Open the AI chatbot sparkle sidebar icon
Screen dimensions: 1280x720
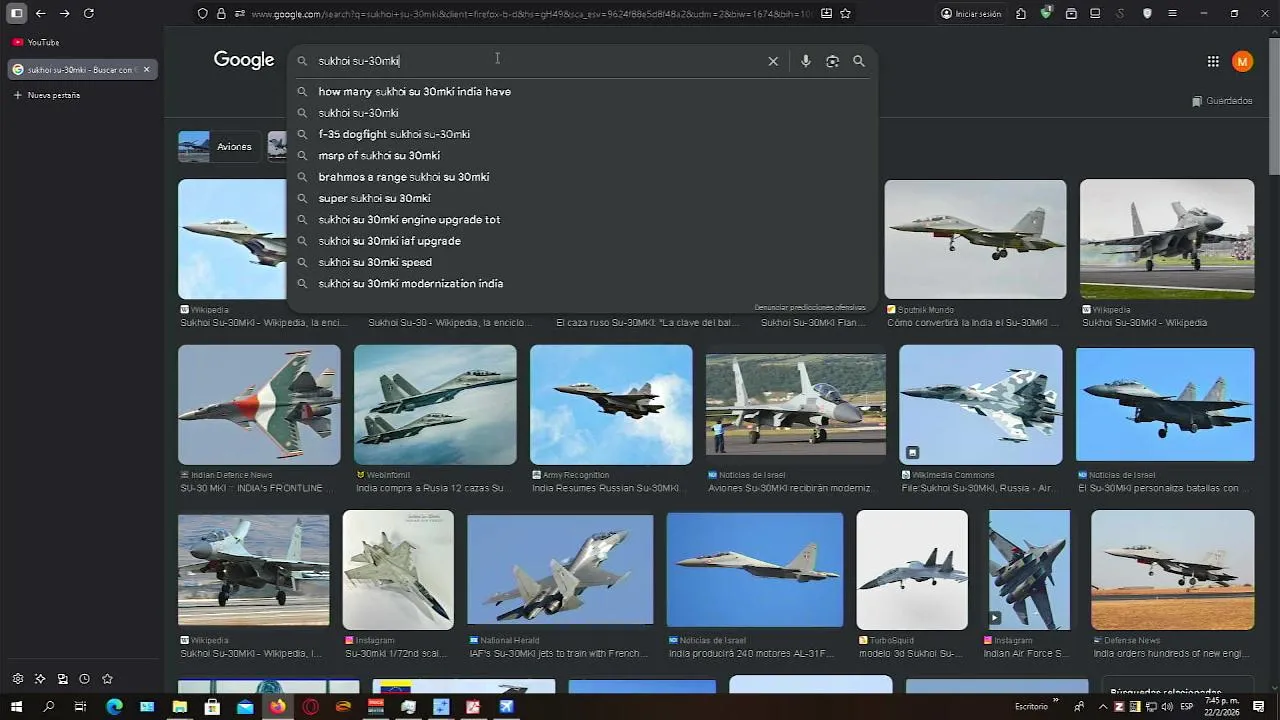tap(40, 679)
